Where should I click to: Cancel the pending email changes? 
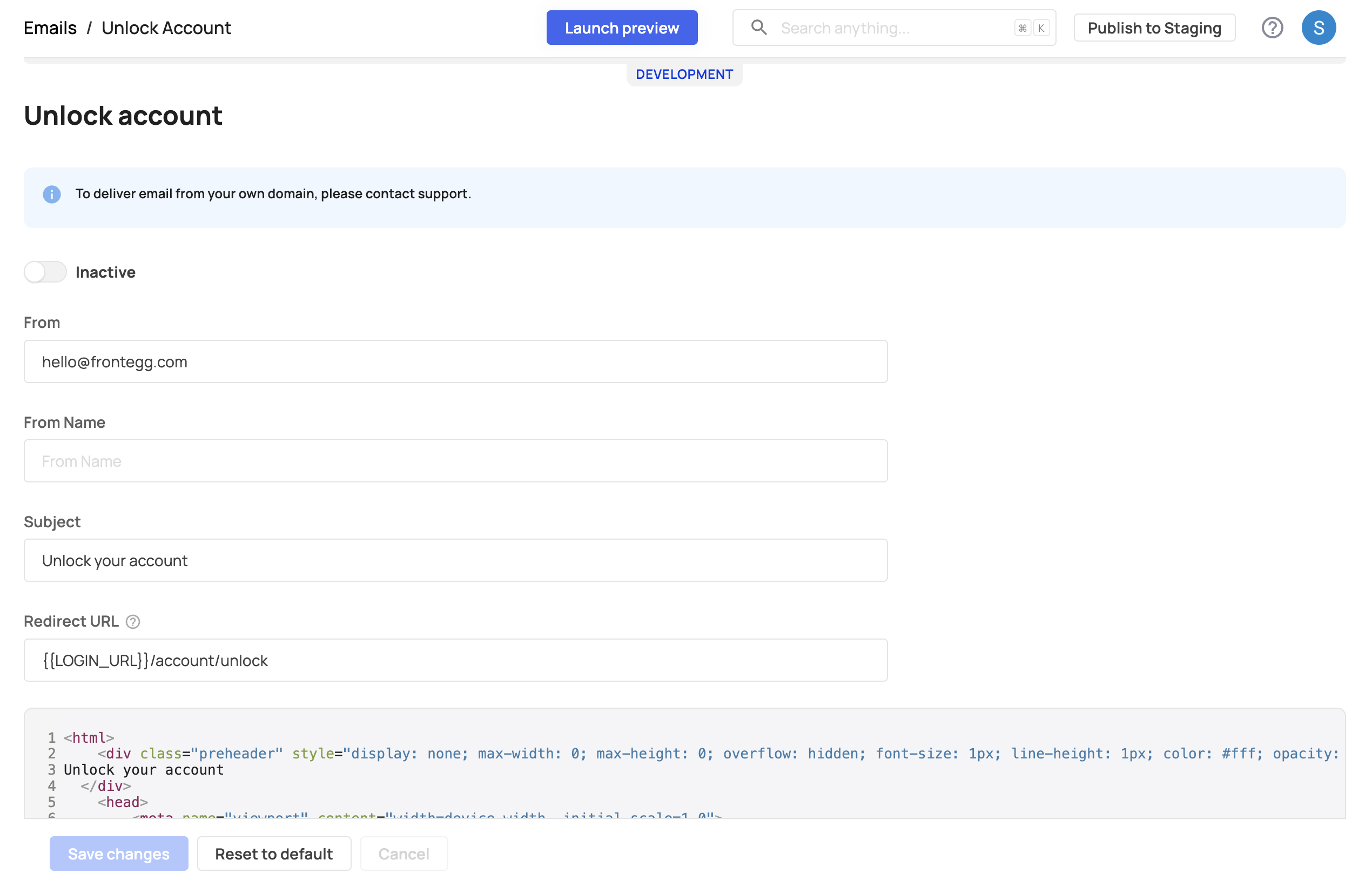click(403, 854)
